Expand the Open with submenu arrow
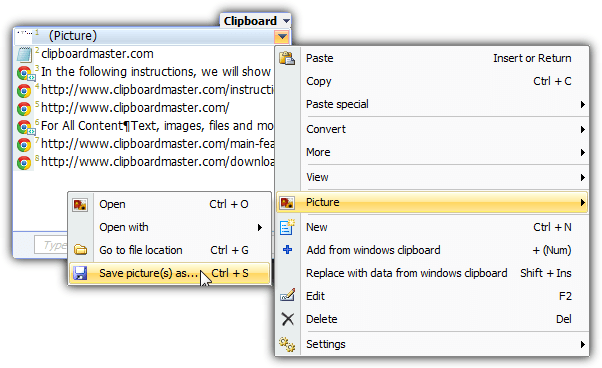This screenshot has width=602, height=368. (260, 228)
